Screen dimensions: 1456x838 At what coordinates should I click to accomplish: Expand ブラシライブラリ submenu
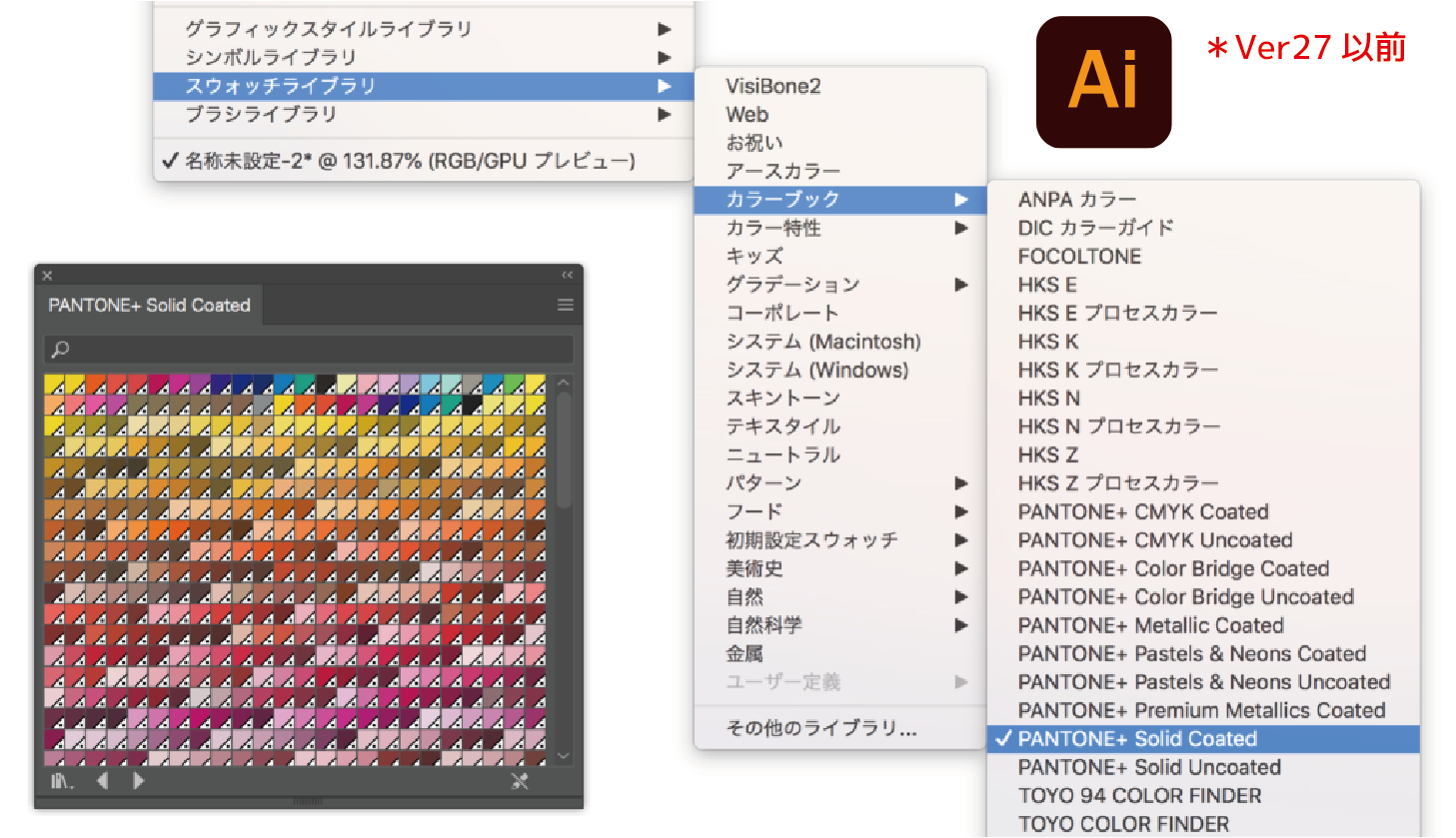pos(423,114)
